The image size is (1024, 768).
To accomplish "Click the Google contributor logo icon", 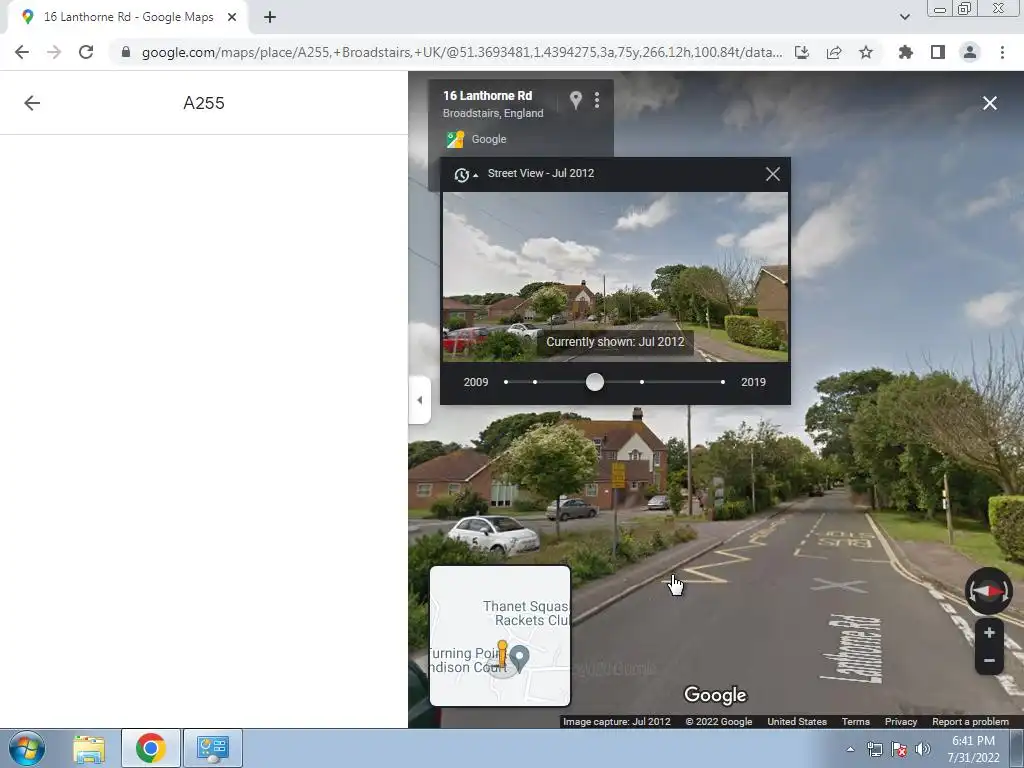I will pyautogui.click(x=455, y=139).
